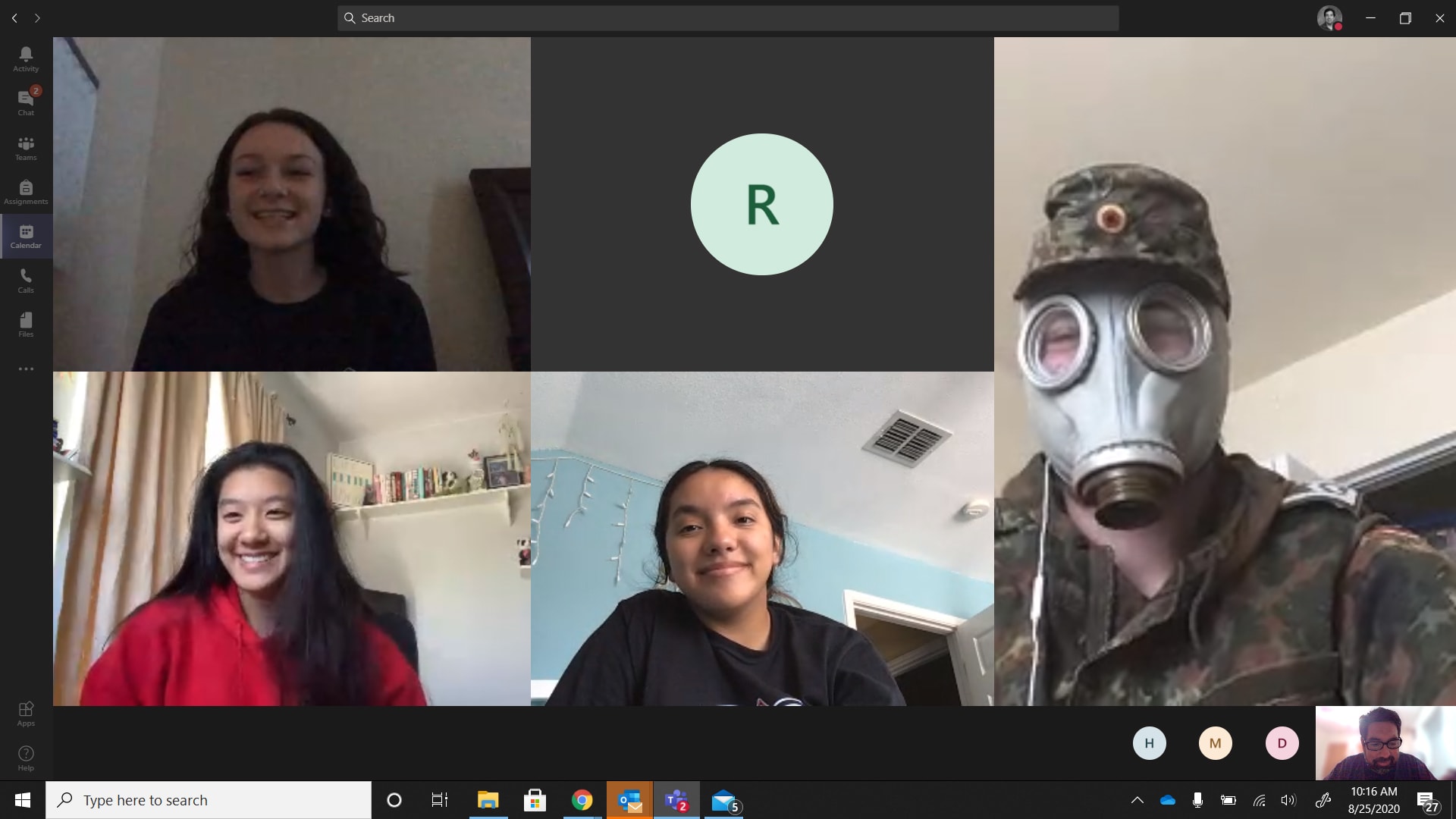Viewport: 1456px width, 819px height.
Task: Open the Assignments section
Action: pos(26,191)
